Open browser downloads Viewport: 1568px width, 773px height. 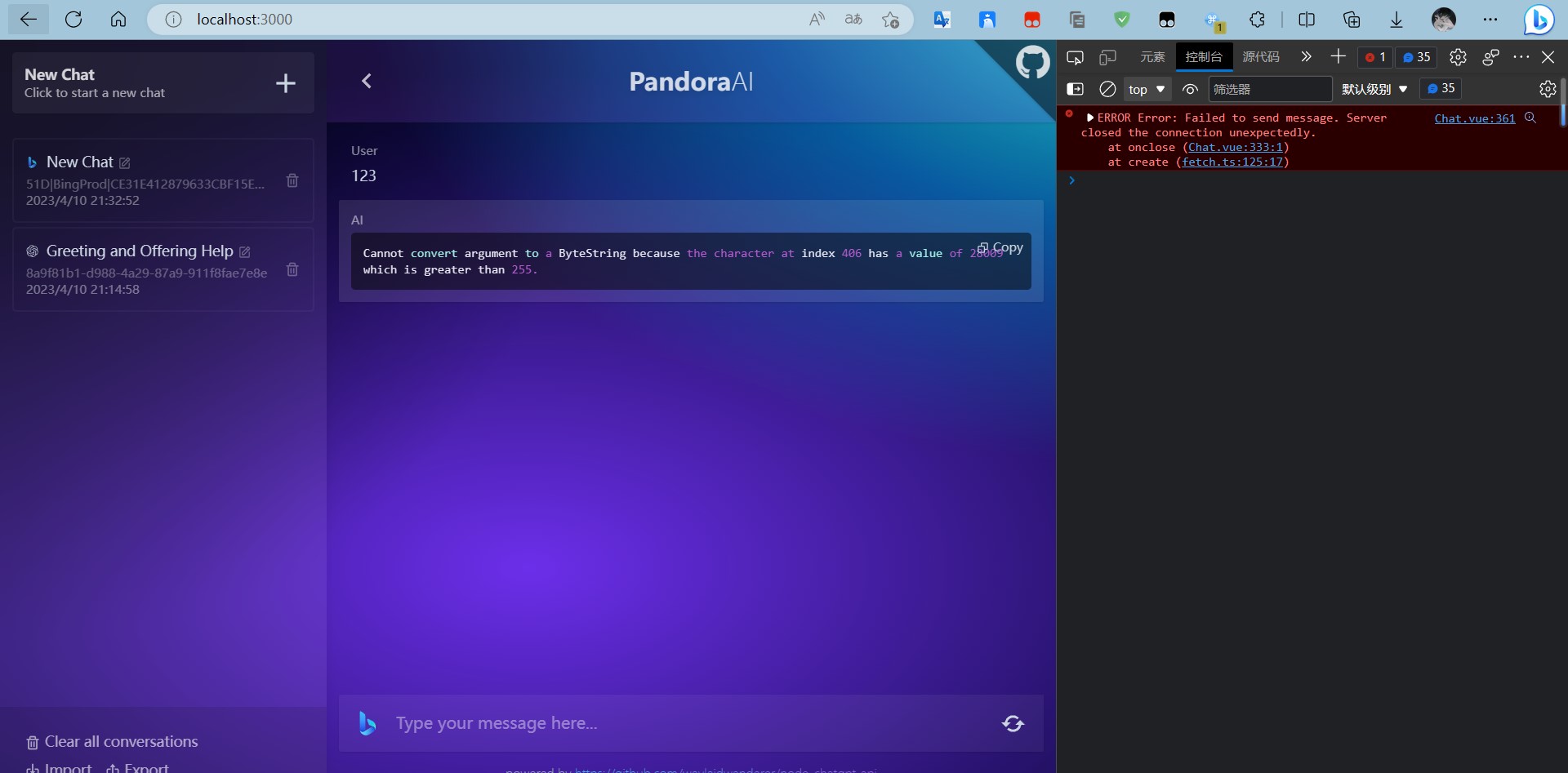[1396, 20]
